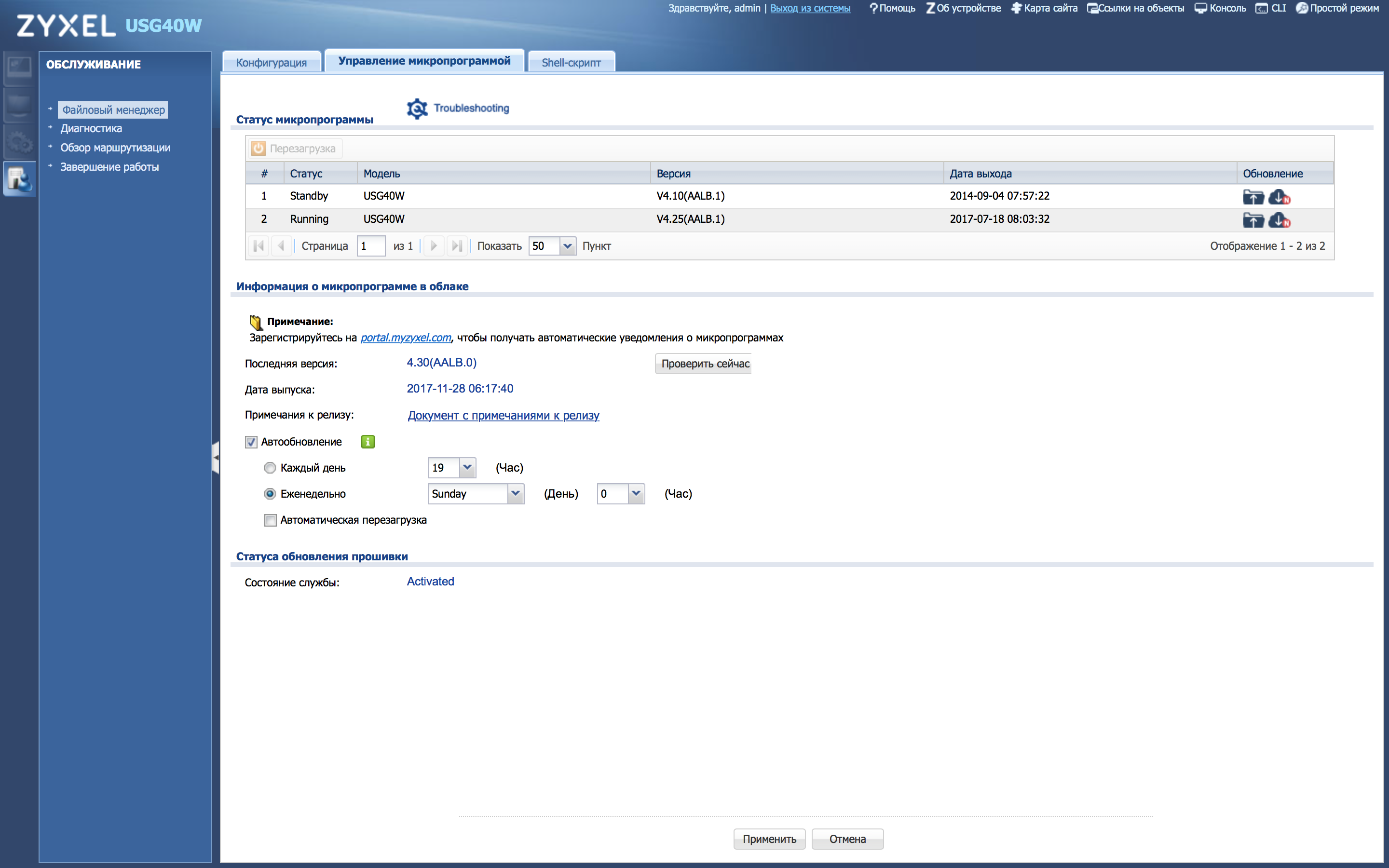1389x868 pixels.
Task: Open the daily hour dropdown showing 19
Action: [467, 468]
